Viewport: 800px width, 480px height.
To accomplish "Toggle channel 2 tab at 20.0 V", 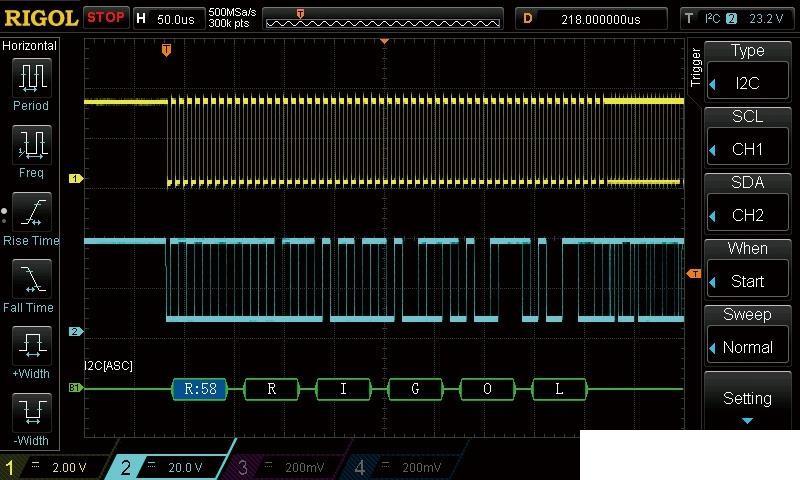I will click(x=170, y=467).
